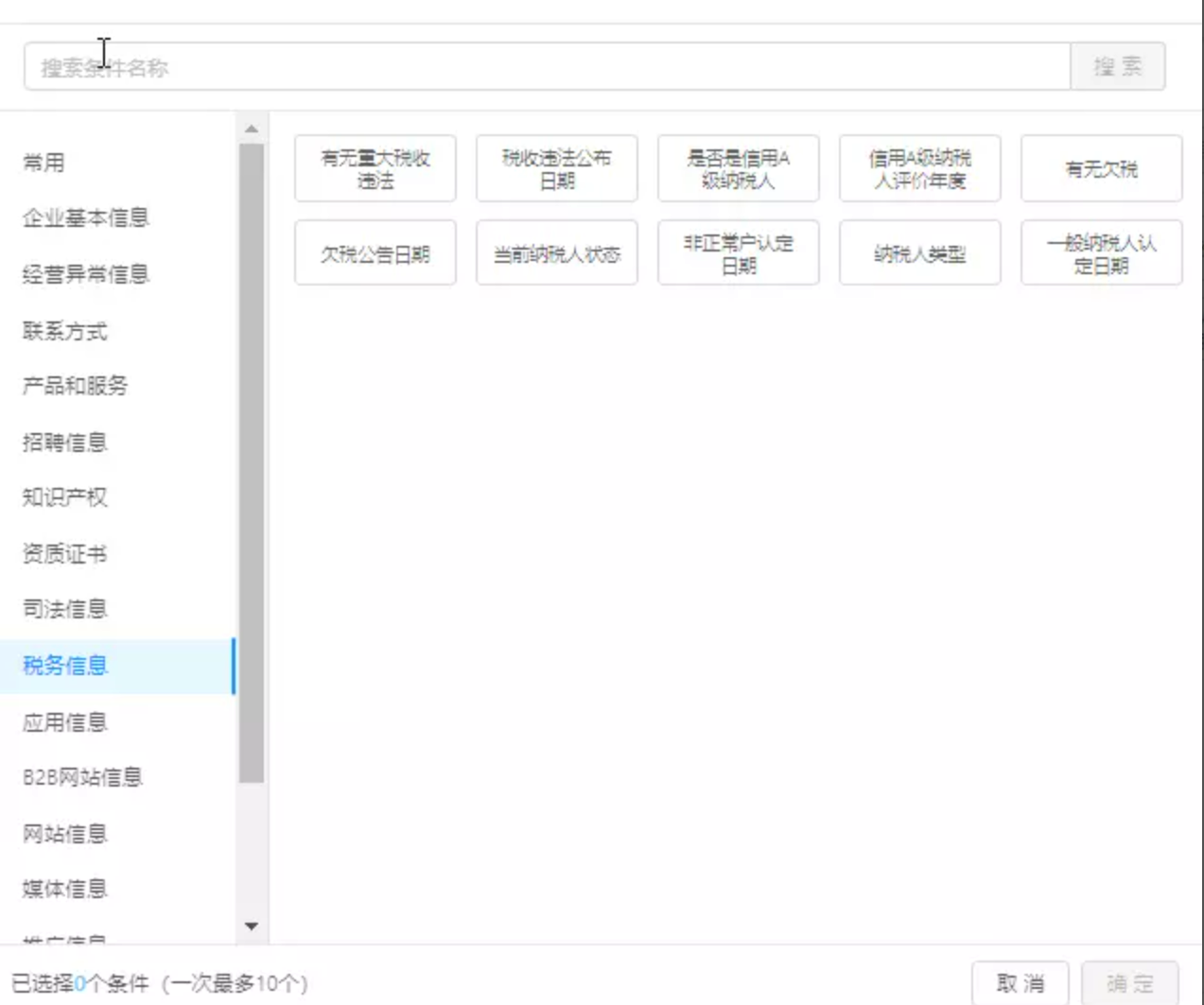The image size is (1204, 1005).
Task: Switch to 经营异常信息 category
Action: pyautogui.click(x=86, y=274)
